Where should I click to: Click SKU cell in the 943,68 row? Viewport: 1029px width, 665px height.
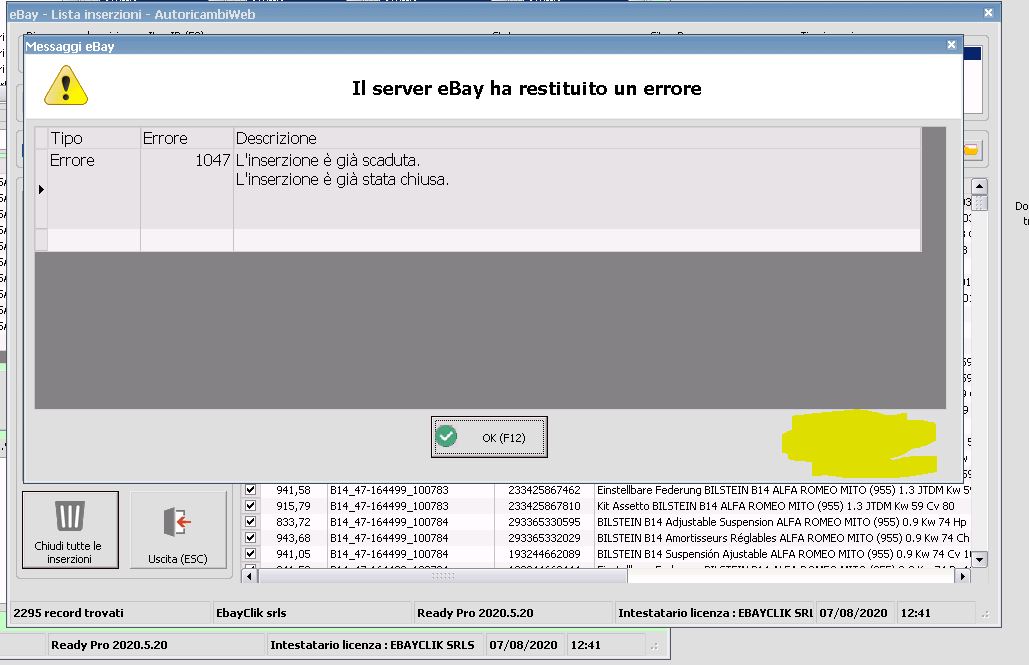[410, 538]
